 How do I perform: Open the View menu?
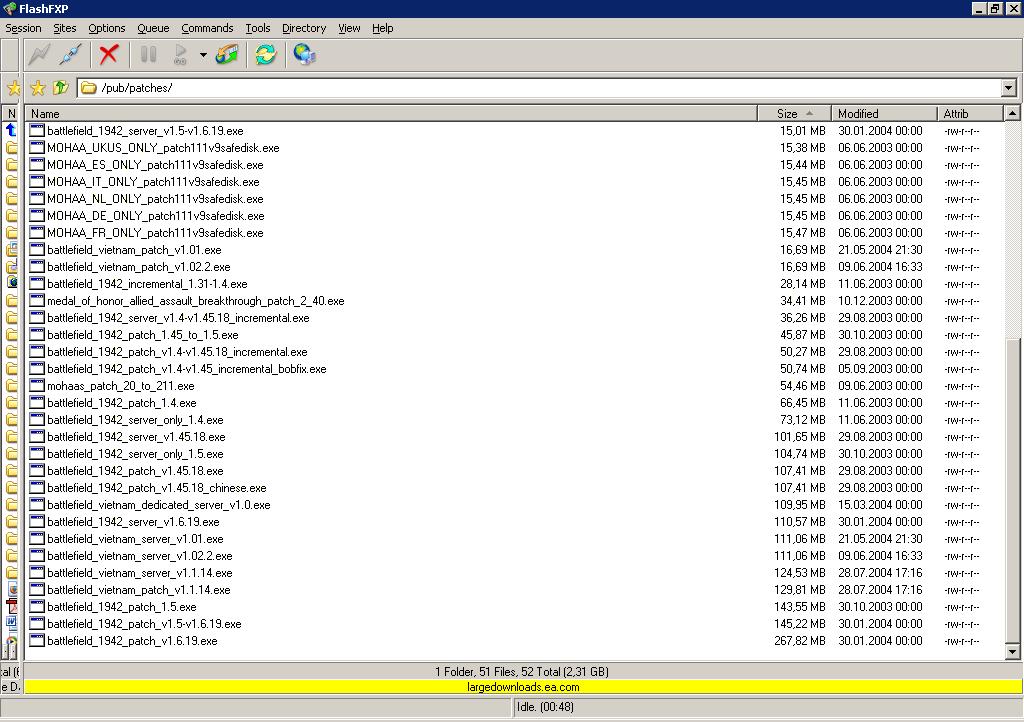349,28
